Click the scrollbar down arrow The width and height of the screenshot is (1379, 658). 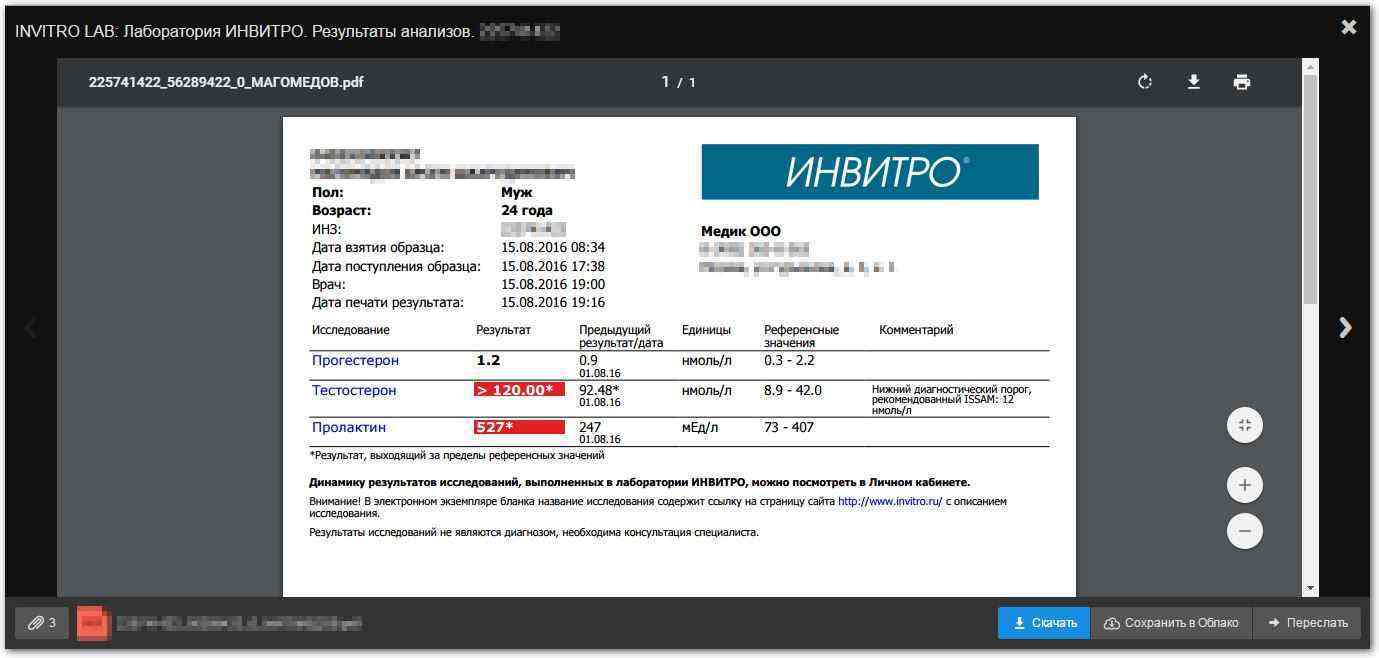[1310, 589]
